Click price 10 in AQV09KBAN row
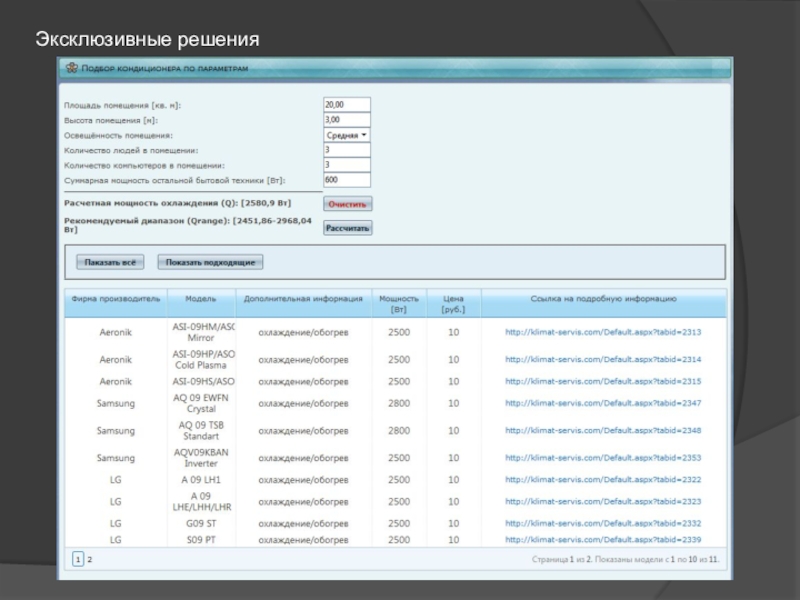800x600 pixels. (453, 458)
